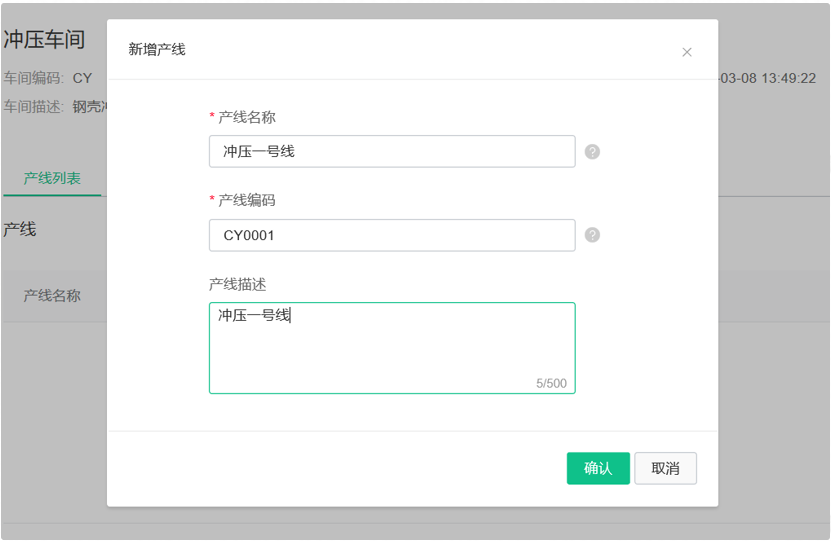The image size is (831, 541).
Task: Select the 新增产线 dialog title
Action: click(157, 49)
